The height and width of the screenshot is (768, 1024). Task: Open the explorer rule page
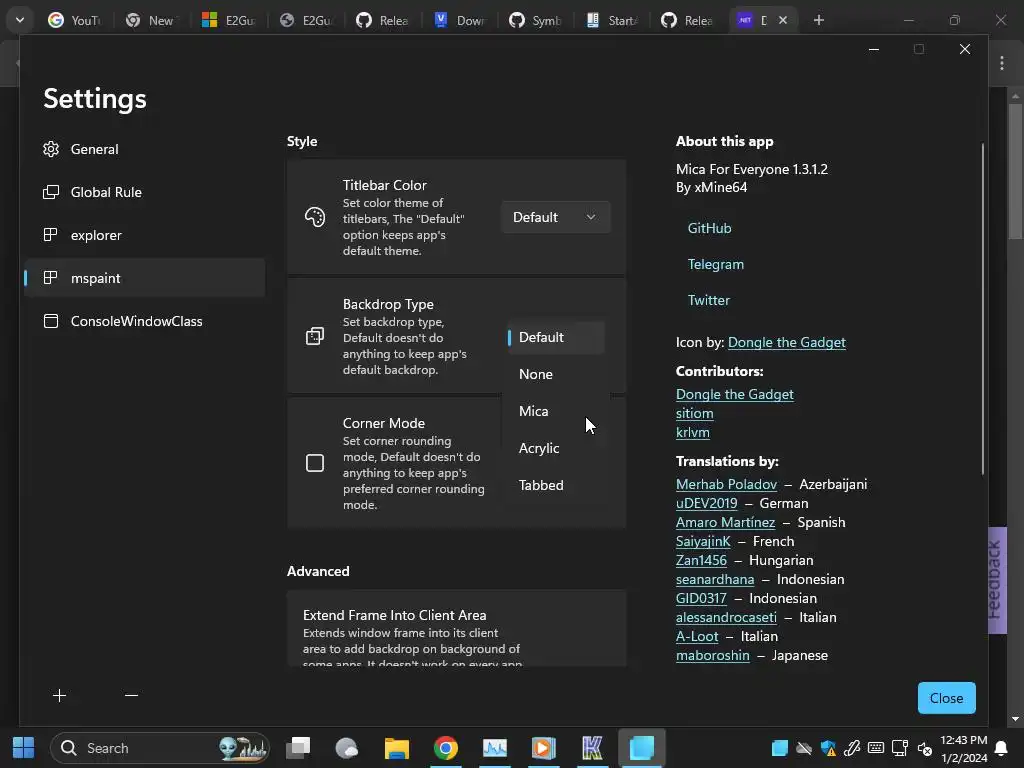(x=144, y=235)
